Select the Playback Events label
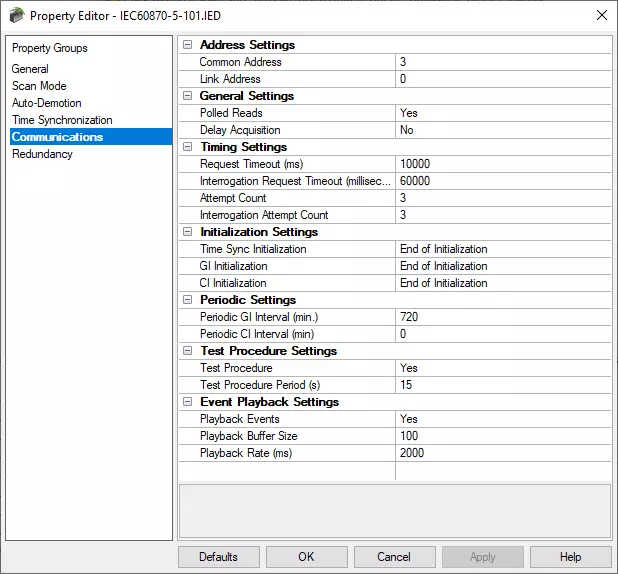Screen dimensions: 618x574 240,419
